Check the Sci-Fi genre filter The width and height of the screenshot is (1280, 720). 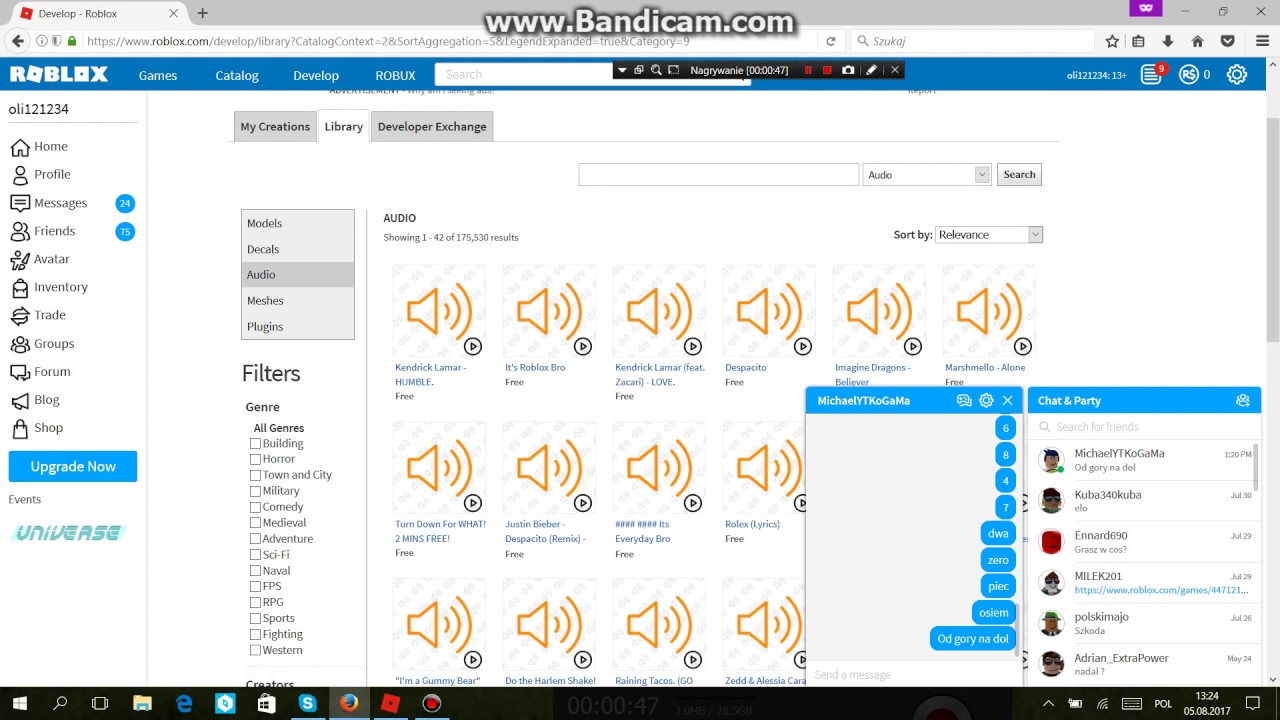pyautogui.click(x=255, y=555)
